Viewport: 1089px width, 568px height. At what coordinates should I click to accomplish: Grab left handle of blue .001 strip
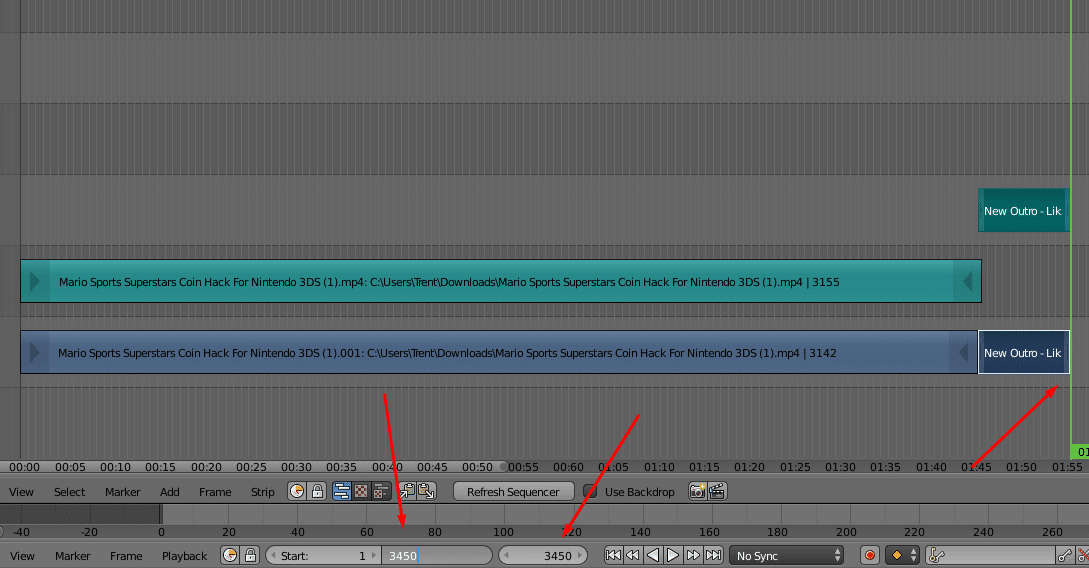[35, 352]
